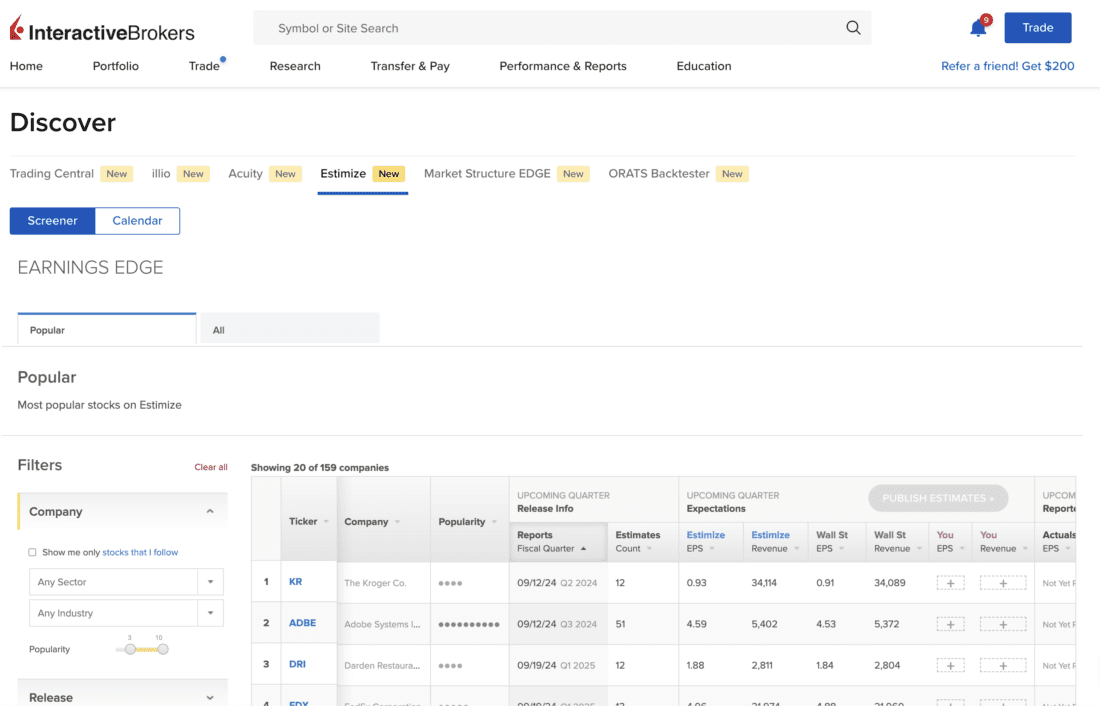Click 'Clear all' filters link
The height and width of the screenshot is (706, 1100).
[210, 467]
